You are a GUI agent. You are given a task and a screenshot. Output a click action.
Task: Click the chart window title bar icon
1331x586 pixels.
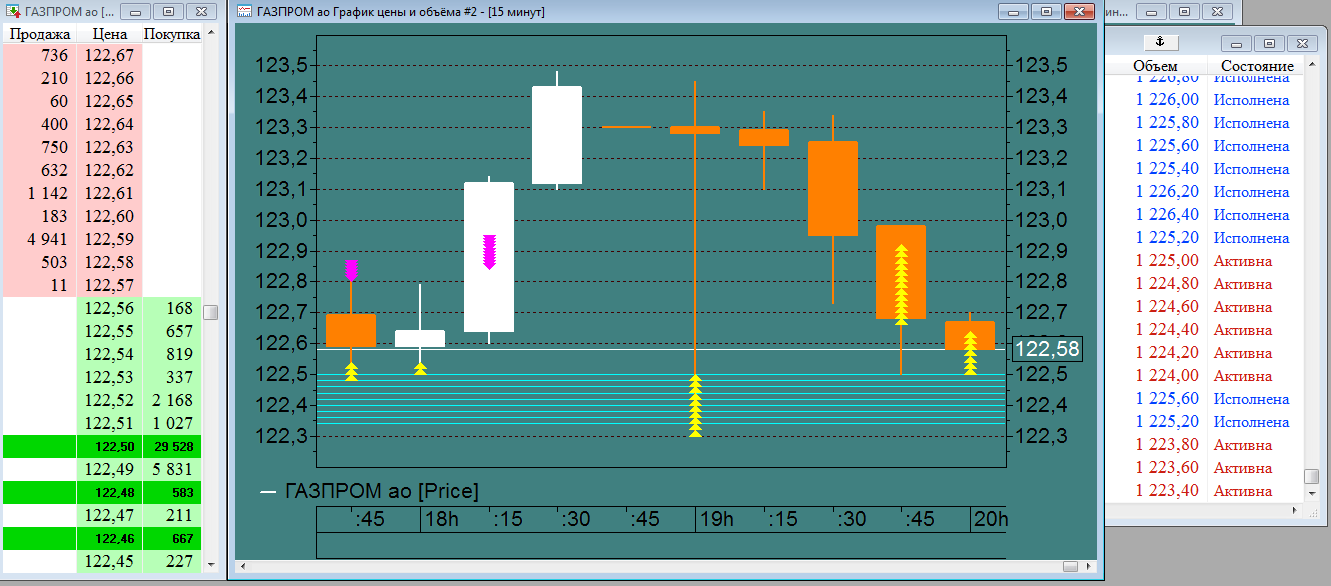pos(244,11)
